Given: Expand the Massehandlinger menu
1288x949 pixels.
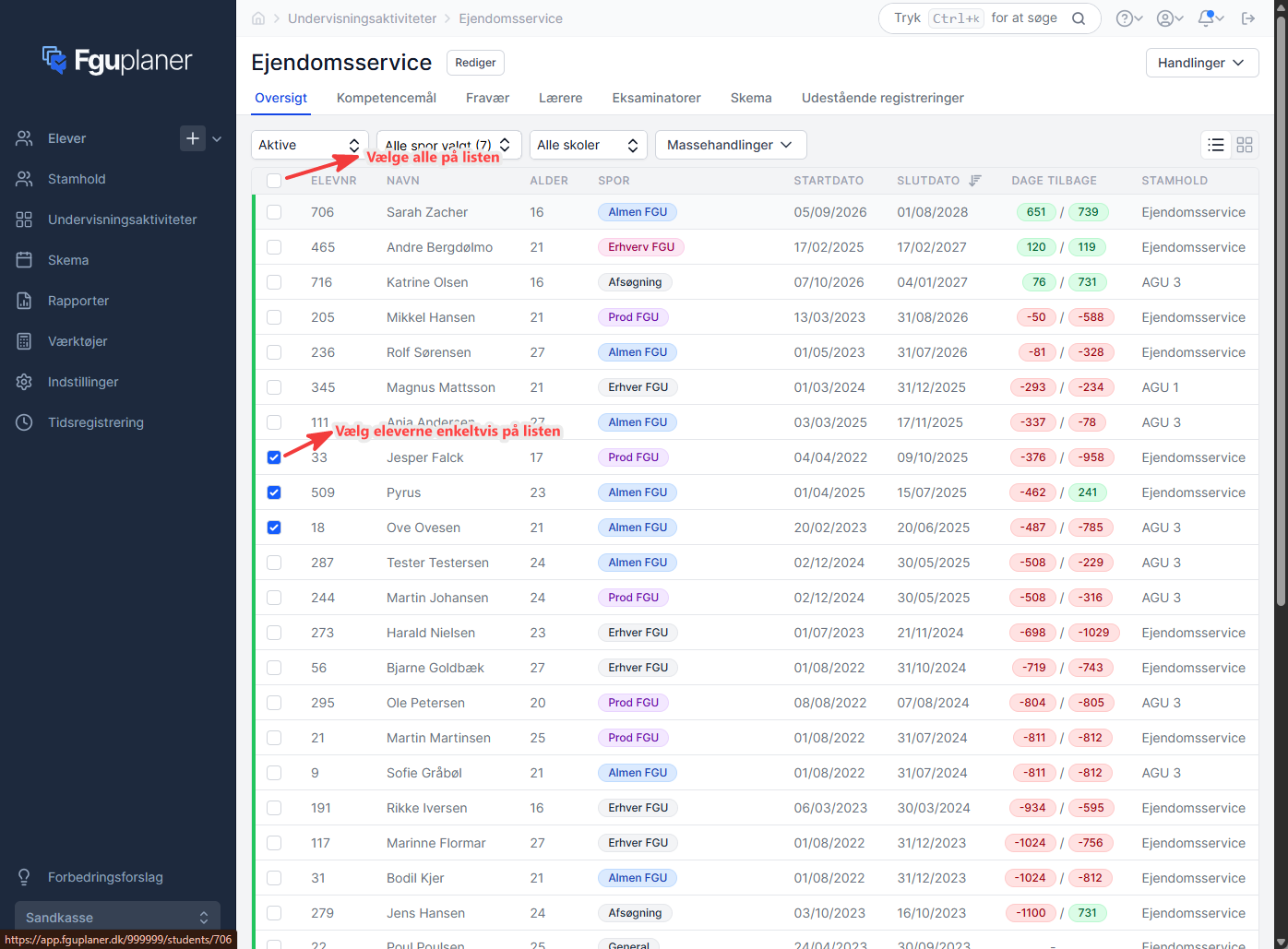Looking at the screenshot, I should click(x=731, y=145).
